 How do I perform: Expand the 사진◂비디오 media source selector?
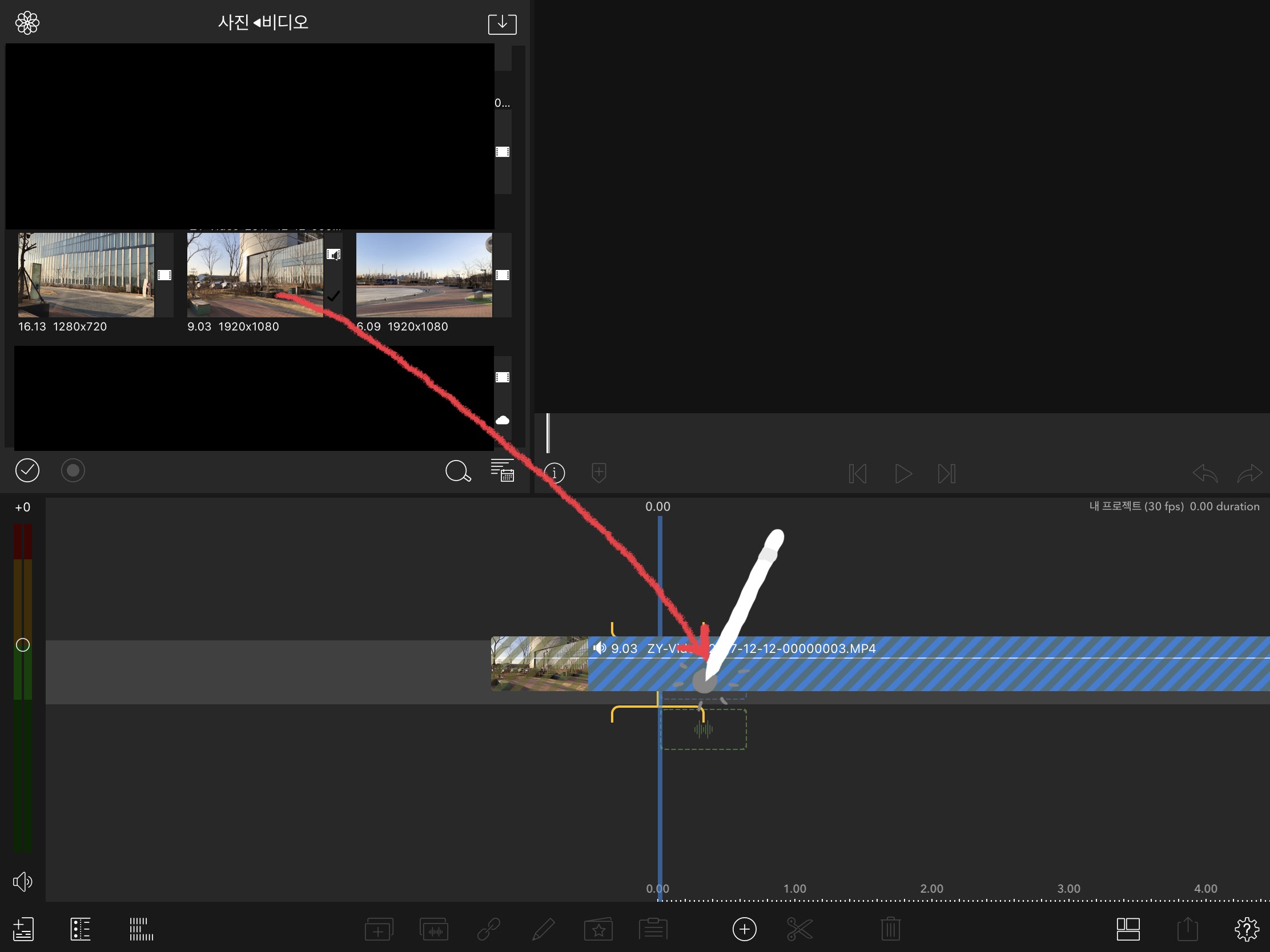tap(263, 22)
